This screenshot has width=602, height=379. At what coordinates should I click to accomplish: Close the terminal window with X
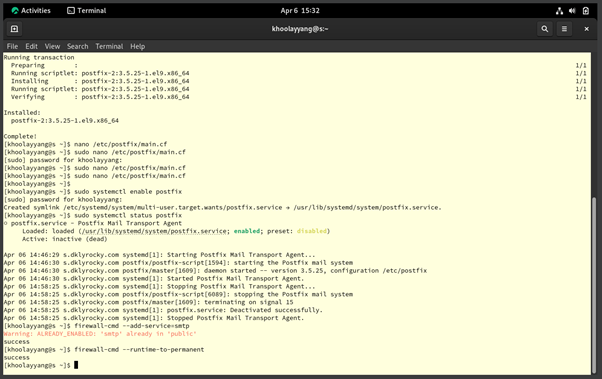point(586,29)
